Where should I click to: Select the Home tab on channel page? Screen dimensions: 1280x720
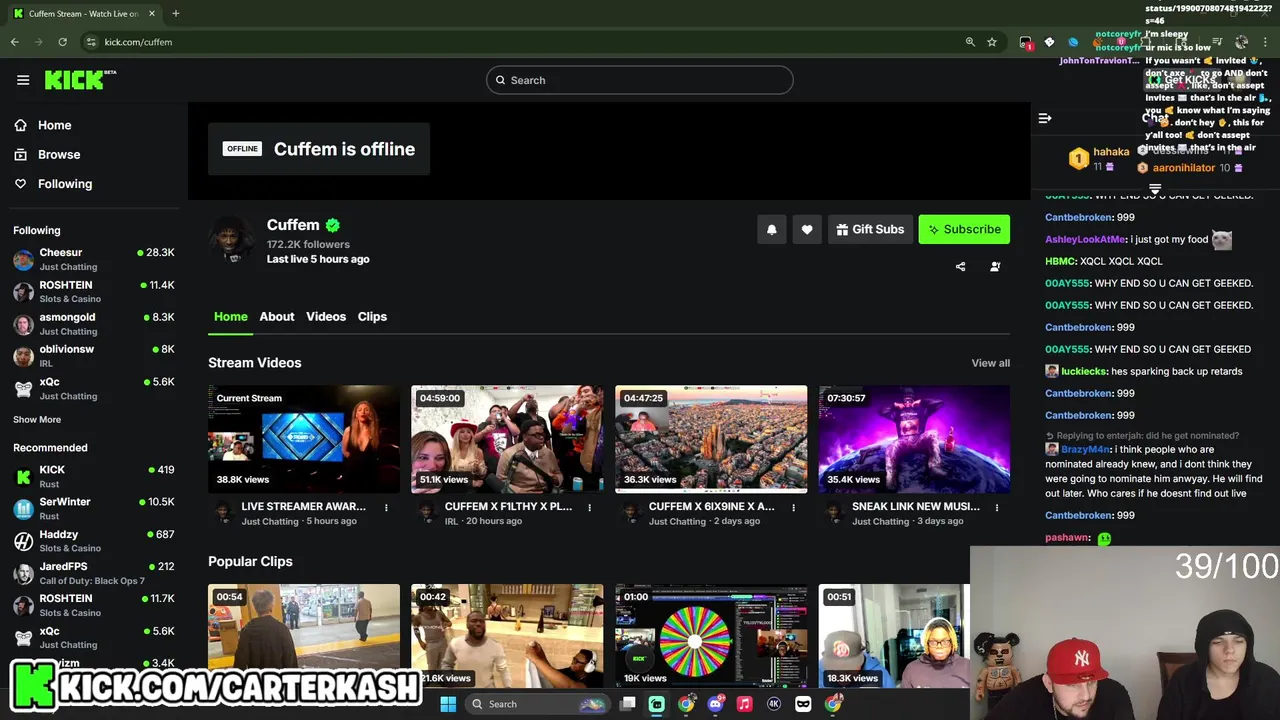(230, 317)
